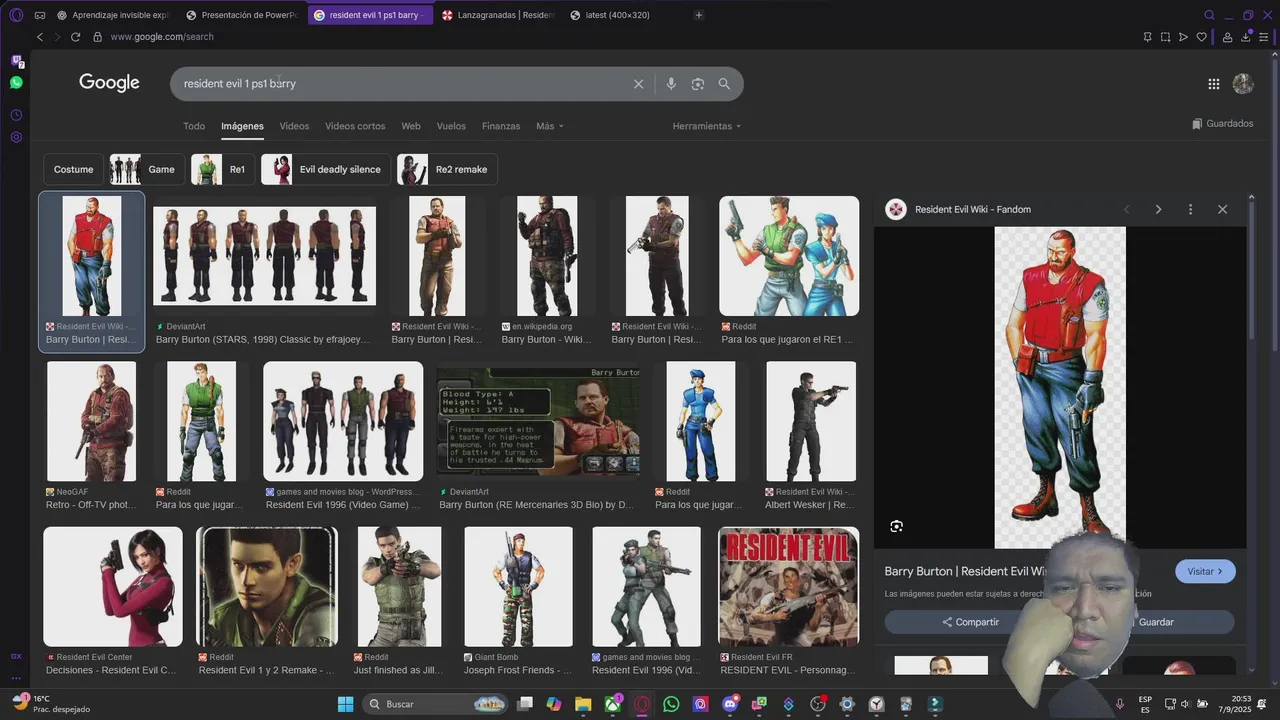Click the large Barry Burton preview image
Image resolution: width=1280 pixels, height=720 pixels.
point(1060,387)
